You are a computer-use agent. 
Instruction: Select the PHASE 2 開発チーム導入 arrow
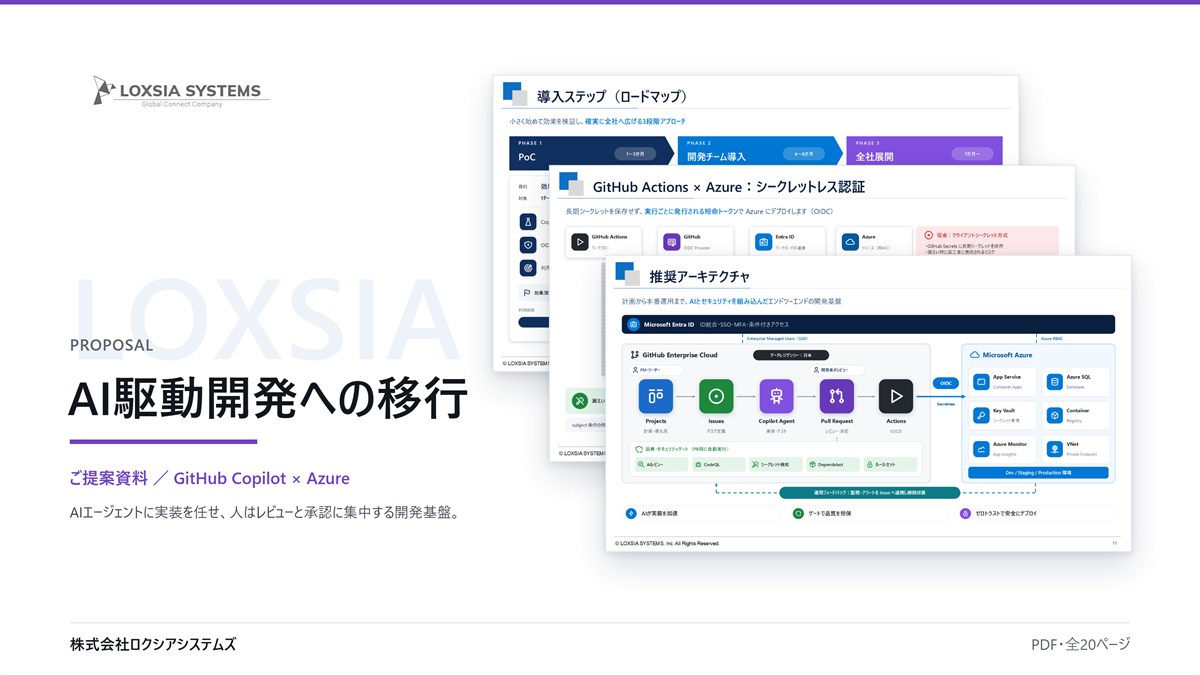760,152
